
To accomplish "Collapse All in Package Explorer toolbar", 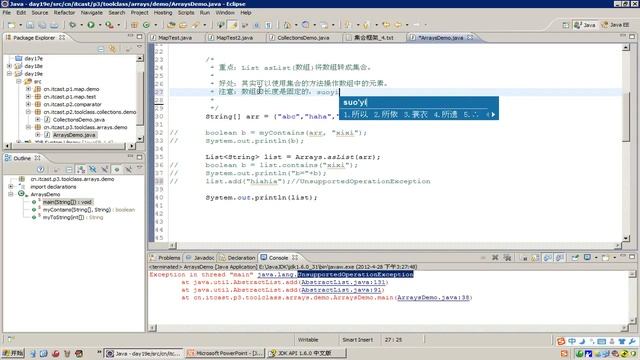I will pyautogui.click(x=101, y=49).
